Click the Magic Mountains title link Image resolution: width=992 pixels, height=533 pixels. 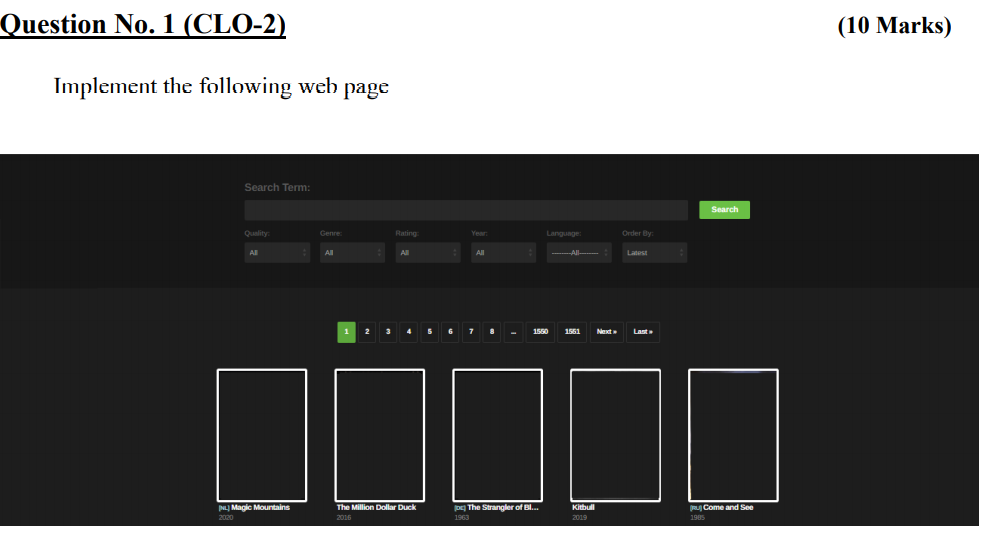click(261, 508)
